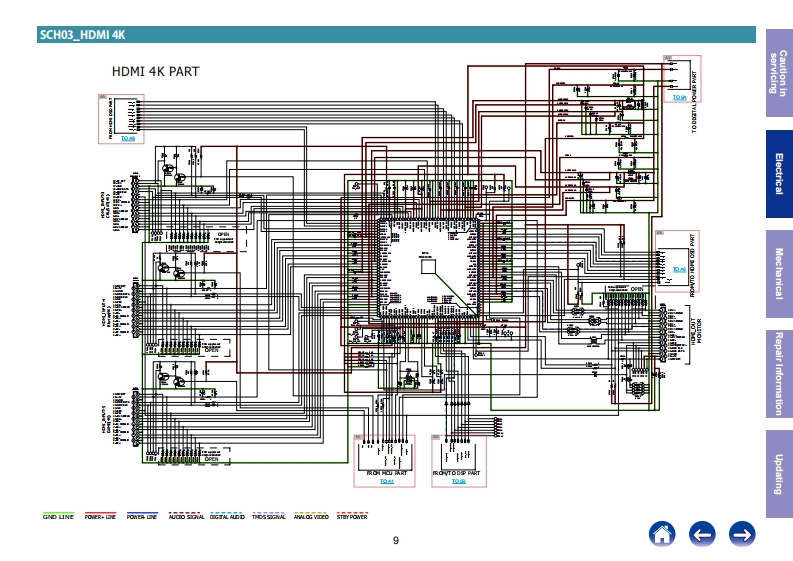
Task: Go to previous page with left arrow
Action: [x=702, y=534]
